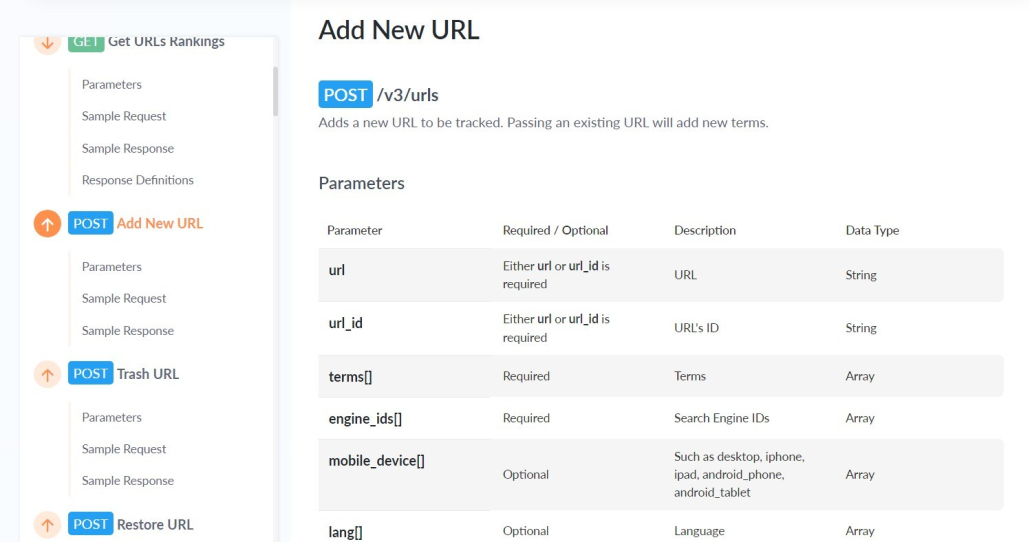Click the Parameters link under Get URLs Rankings

pos(112,84)
